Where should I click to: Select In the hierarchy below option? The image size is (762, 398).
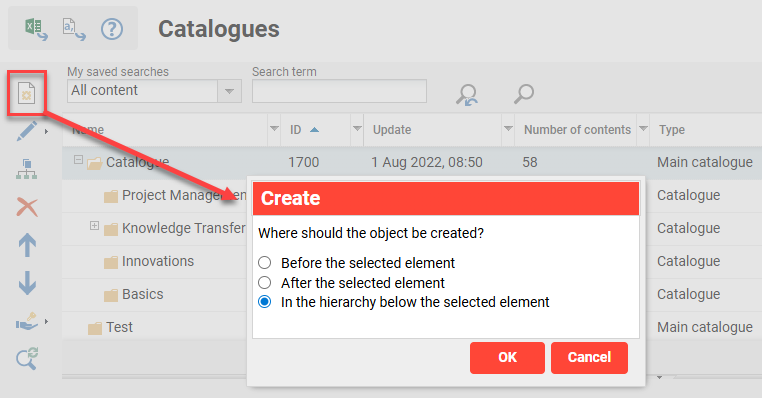pos(264,302)
